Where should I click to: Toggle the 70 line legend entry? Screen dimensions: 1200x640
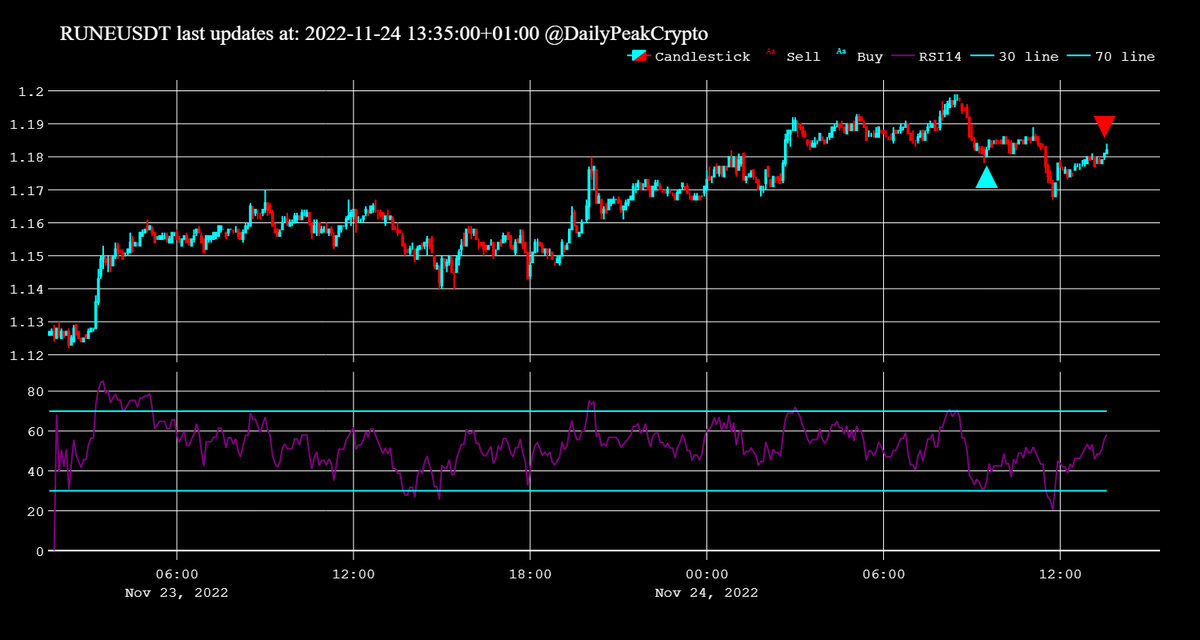click(x=1111, y=57)
